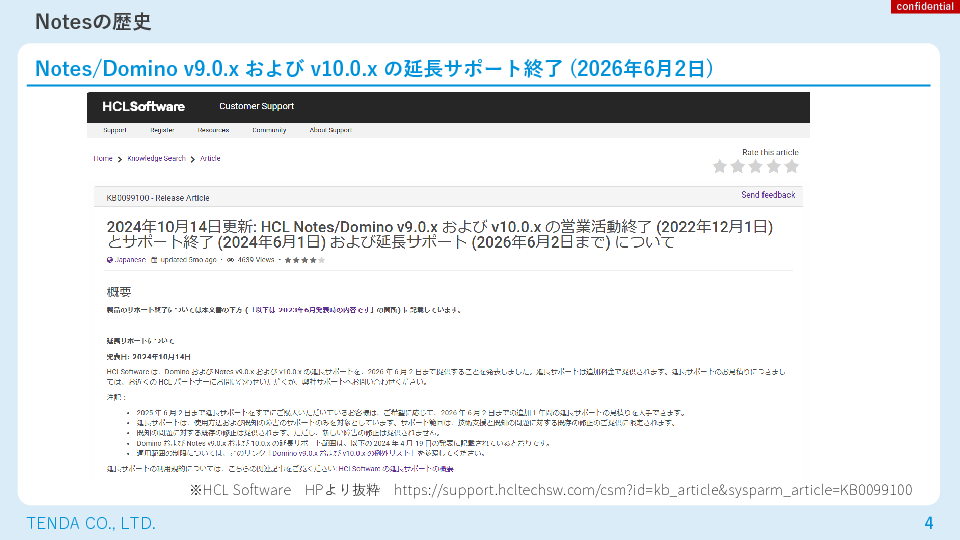
Task: Click the updated date calendar icon
Action: pyautogui.click(x=153, y=260)
